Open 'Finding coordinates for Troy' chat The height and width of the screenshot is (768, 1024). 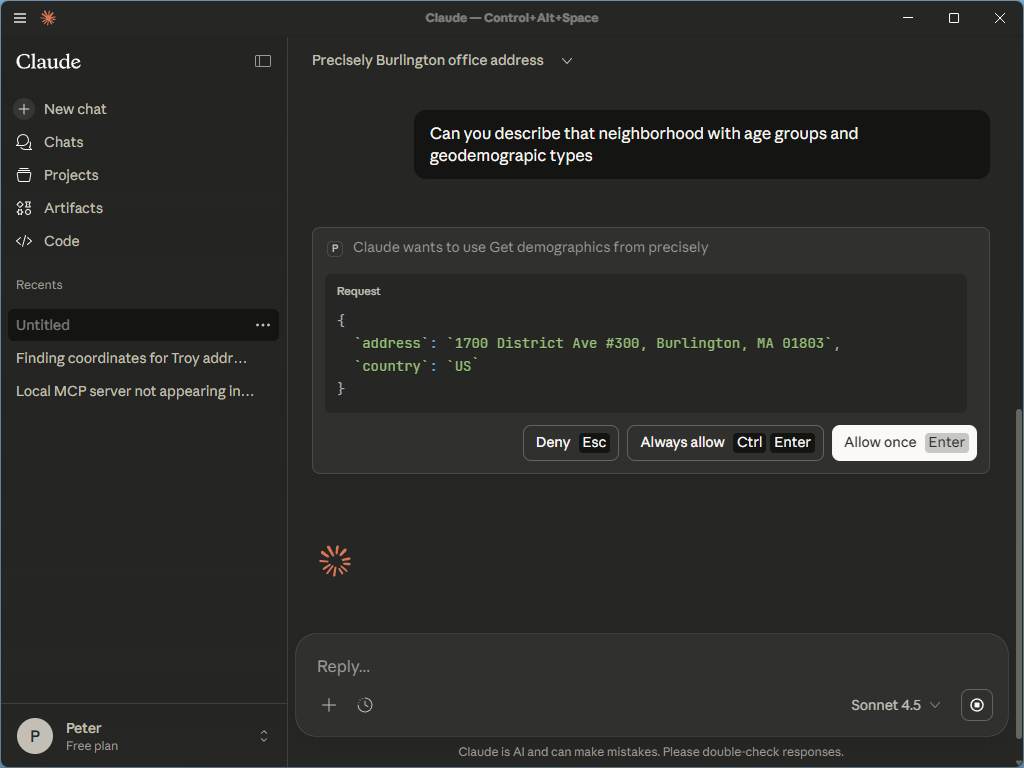pos(131,358)
